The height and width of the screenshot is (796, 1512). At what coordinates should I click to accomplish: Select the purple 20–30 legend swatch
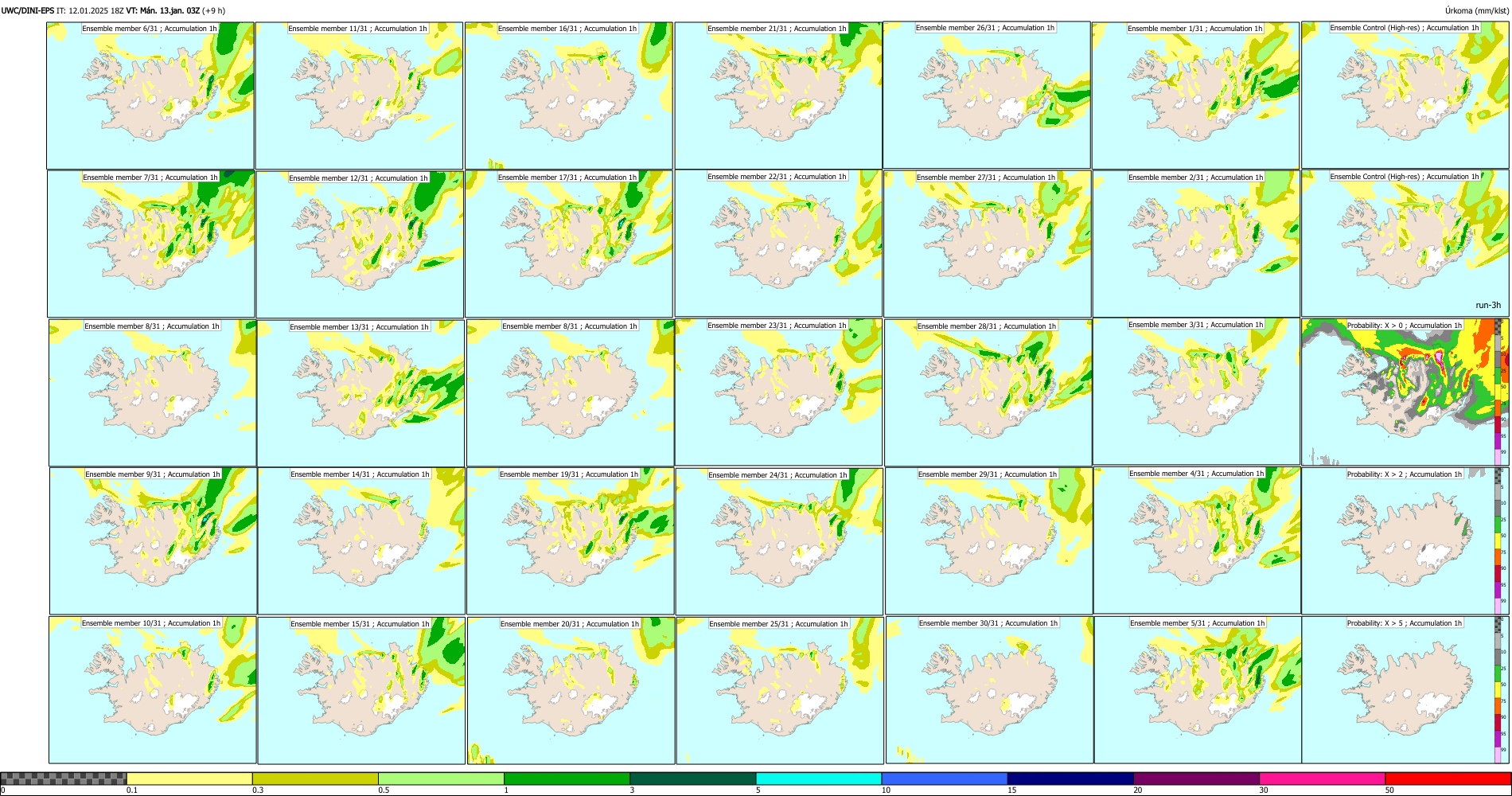pyautogui.click(x=1196, y=778)
